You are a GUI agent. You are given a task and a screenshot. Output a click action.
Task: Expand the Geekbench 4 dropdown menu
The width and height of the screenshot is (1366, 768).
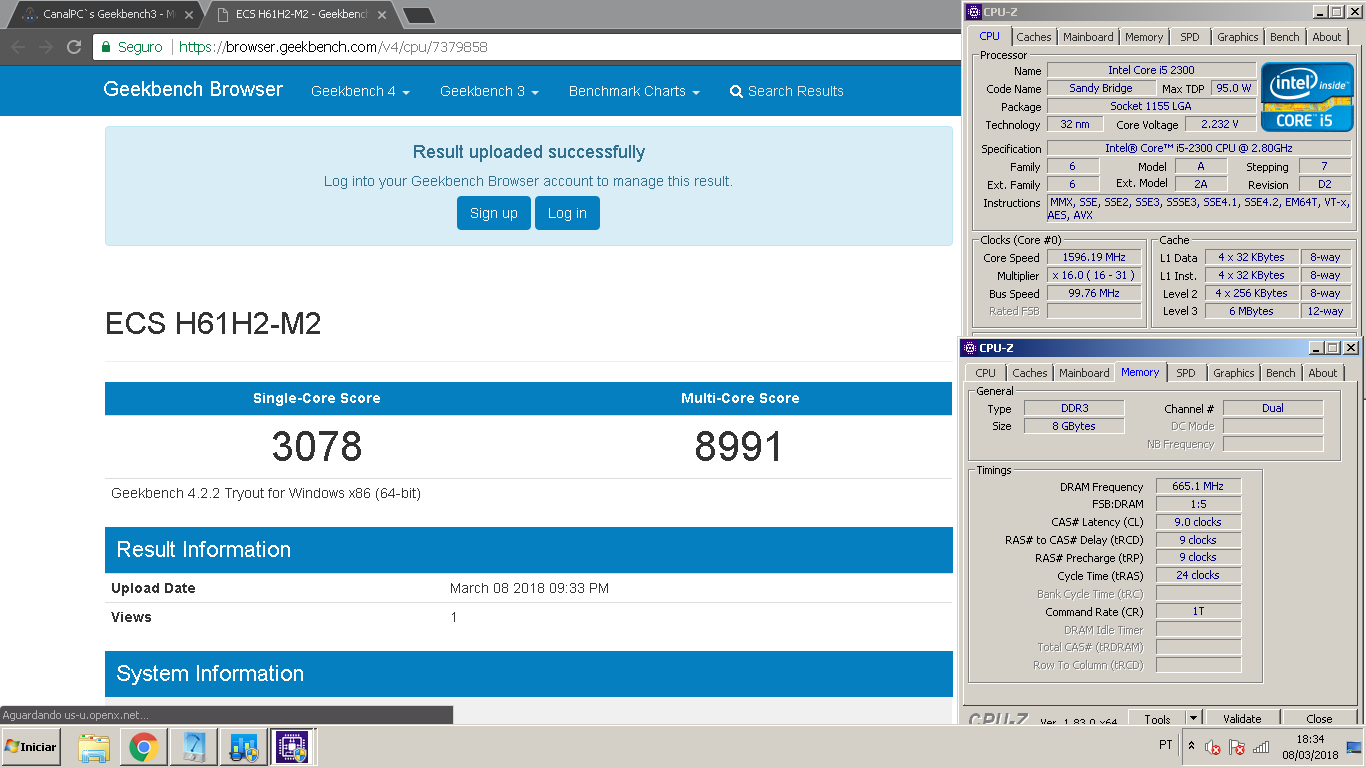tap(360, 91)
